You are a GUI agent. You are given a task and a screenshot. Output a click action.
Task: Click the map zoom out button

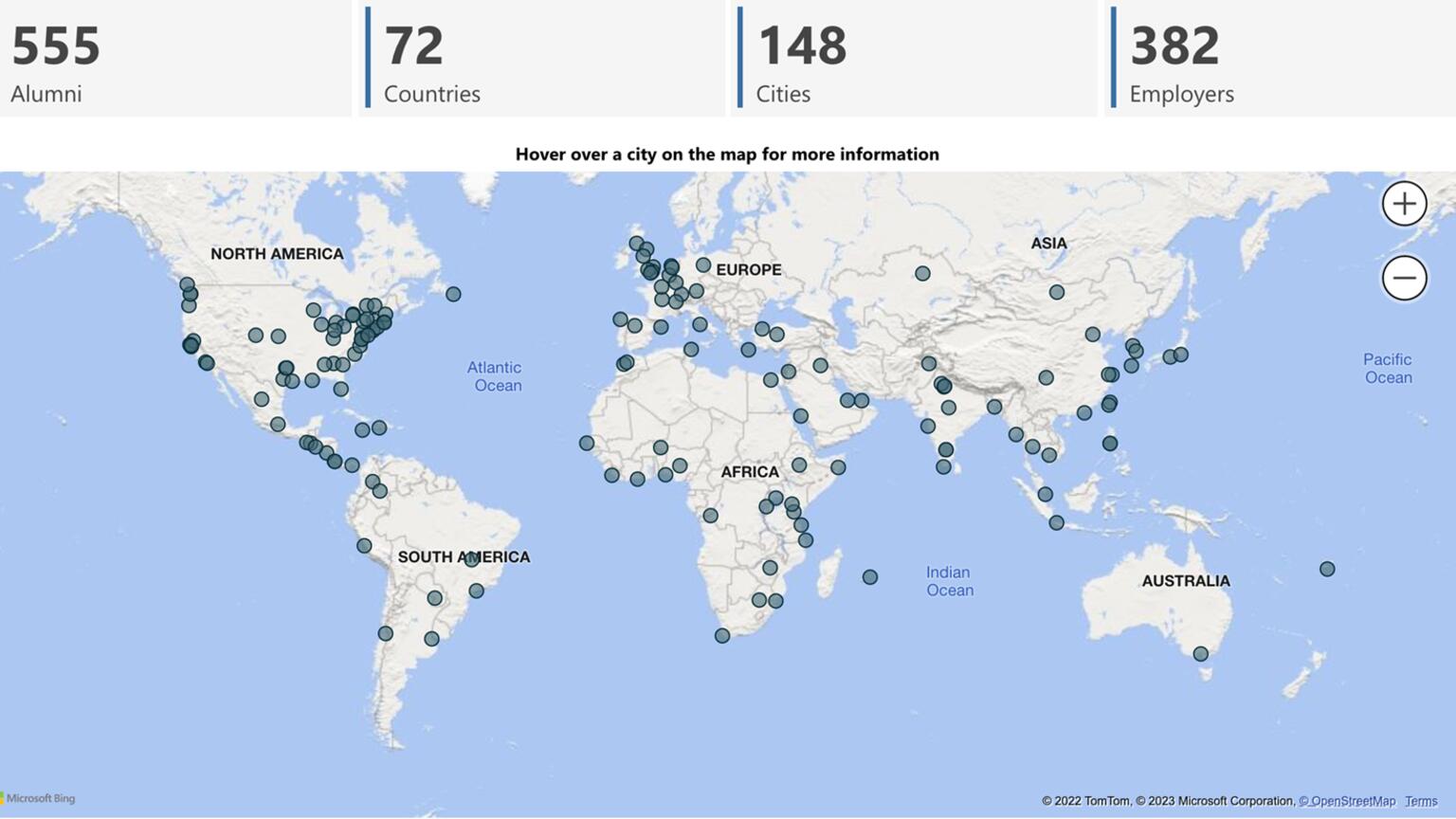point(1404,277)
